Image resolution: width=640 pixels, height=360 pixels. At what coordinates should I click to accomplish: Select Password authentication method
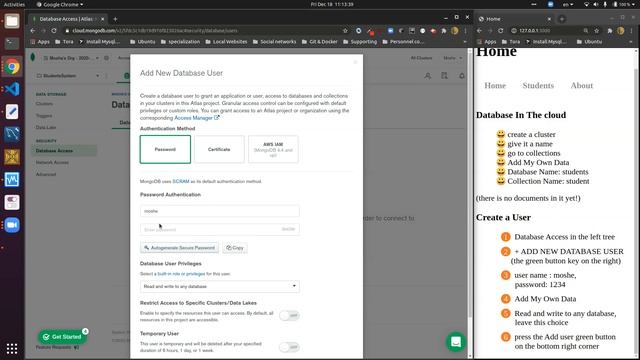tap(165, 149)
